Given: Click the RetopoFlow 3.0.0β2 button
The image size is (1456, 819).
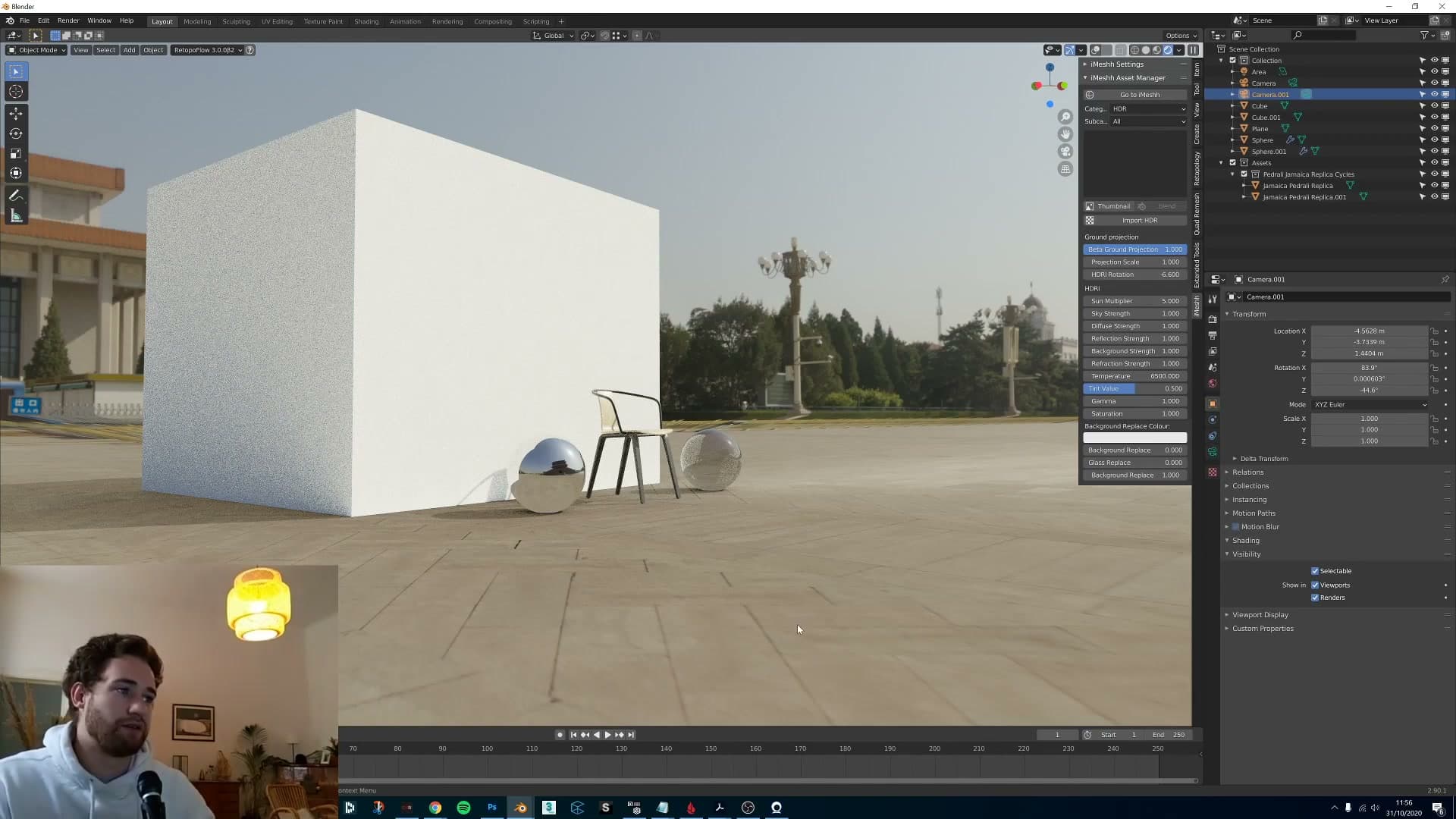Looking at the screenshot, I should pos(207,50).
